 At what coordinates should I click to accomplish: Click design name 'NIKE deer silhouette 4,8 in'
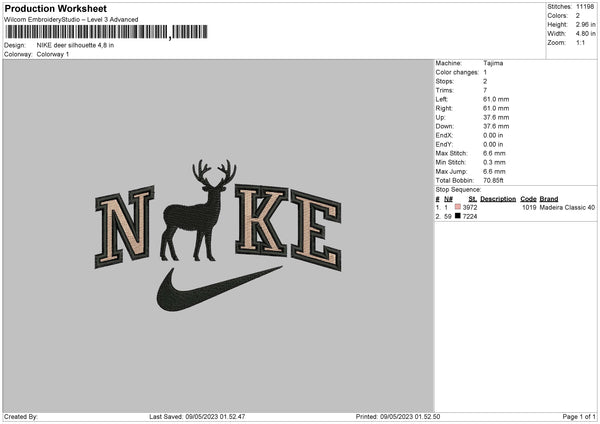(x=75, y=45)
